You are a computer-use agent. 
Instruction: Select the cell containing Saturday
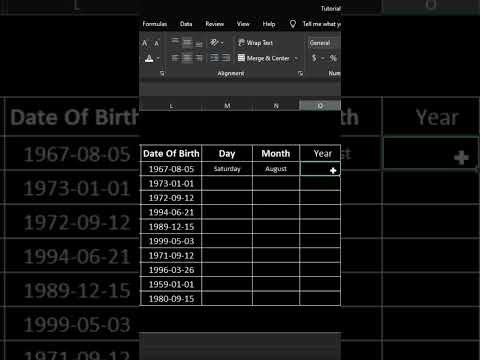[x=227, y=169]
